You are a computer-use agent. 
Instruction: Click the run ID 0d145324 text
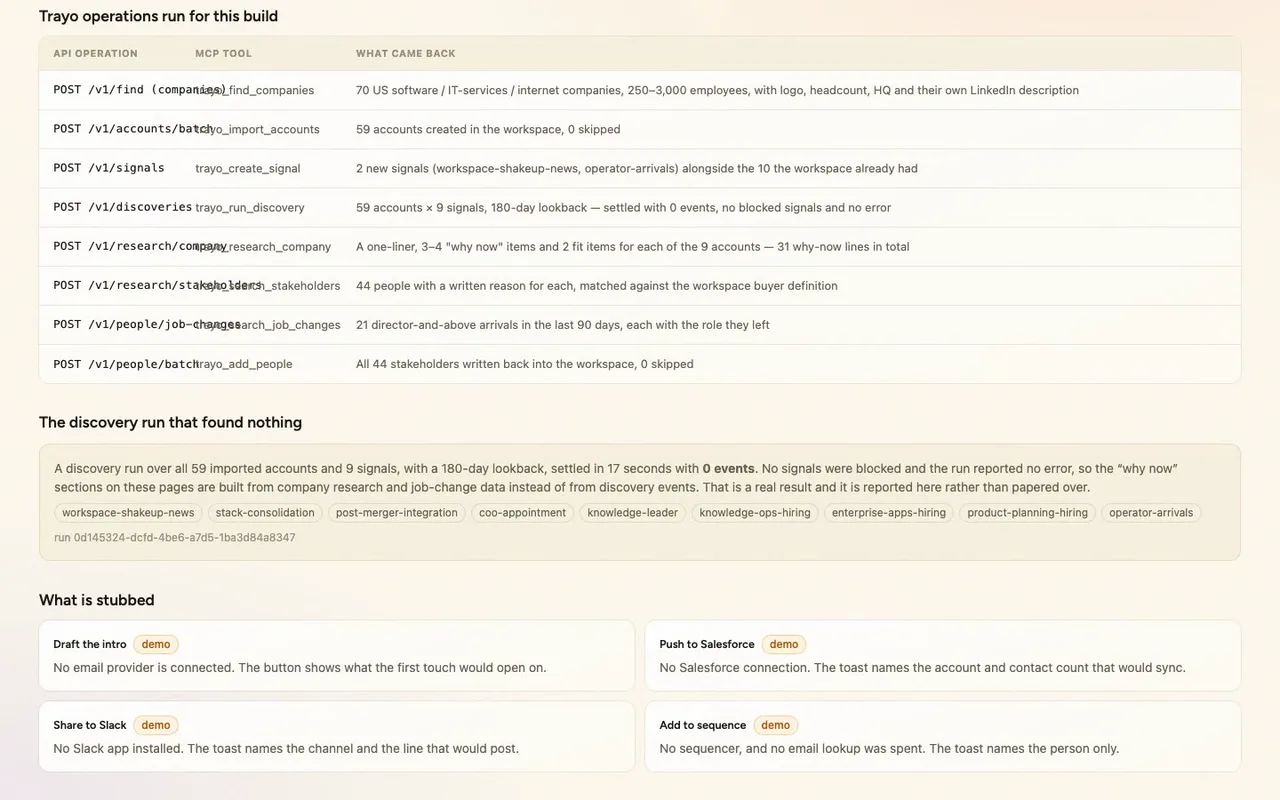click(x=175, y=538)
